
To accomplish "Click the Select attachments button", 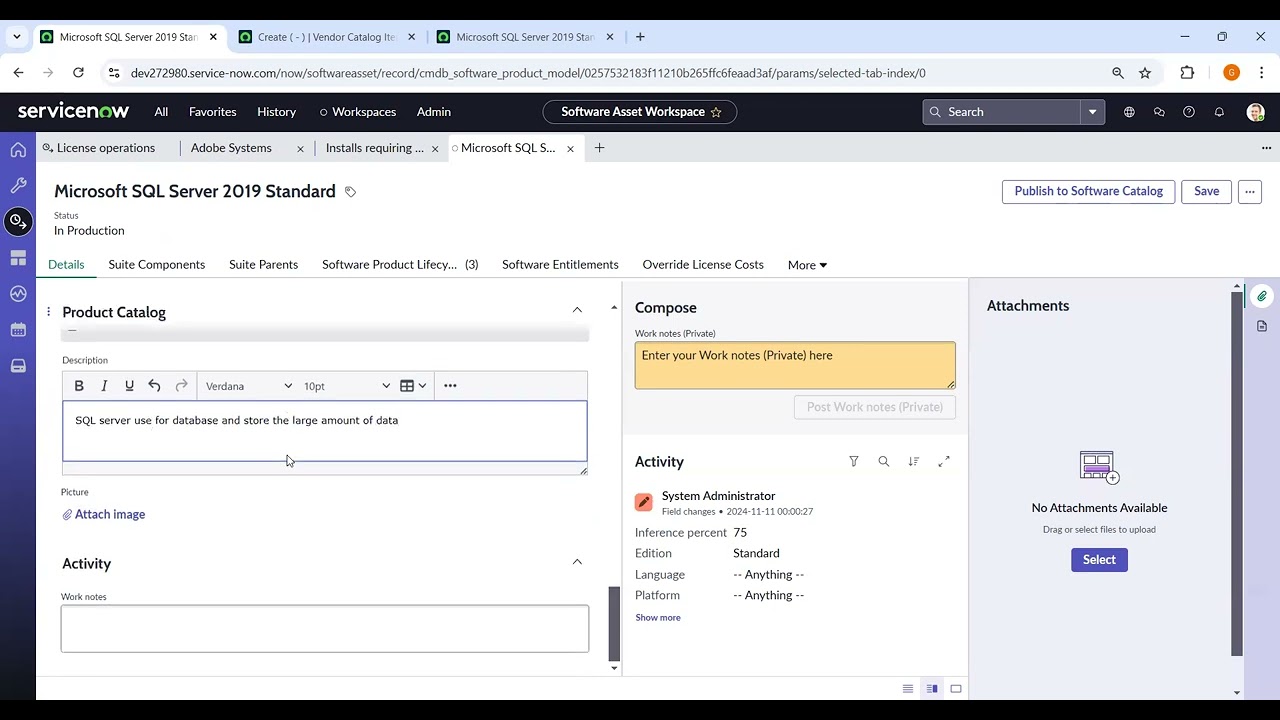I will click(1099, 560).
